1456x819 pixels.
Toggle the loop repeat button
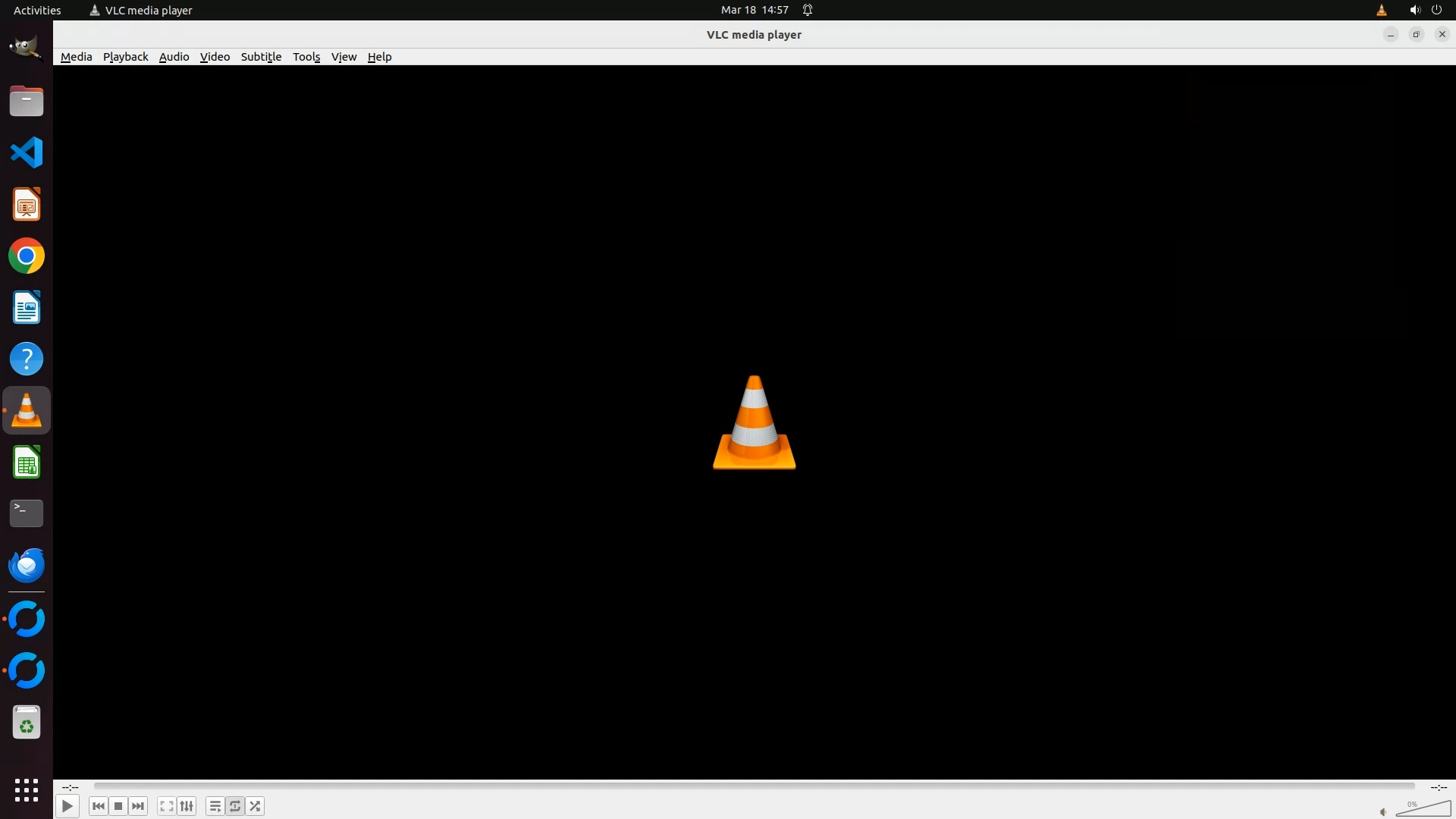click(235, 806)
